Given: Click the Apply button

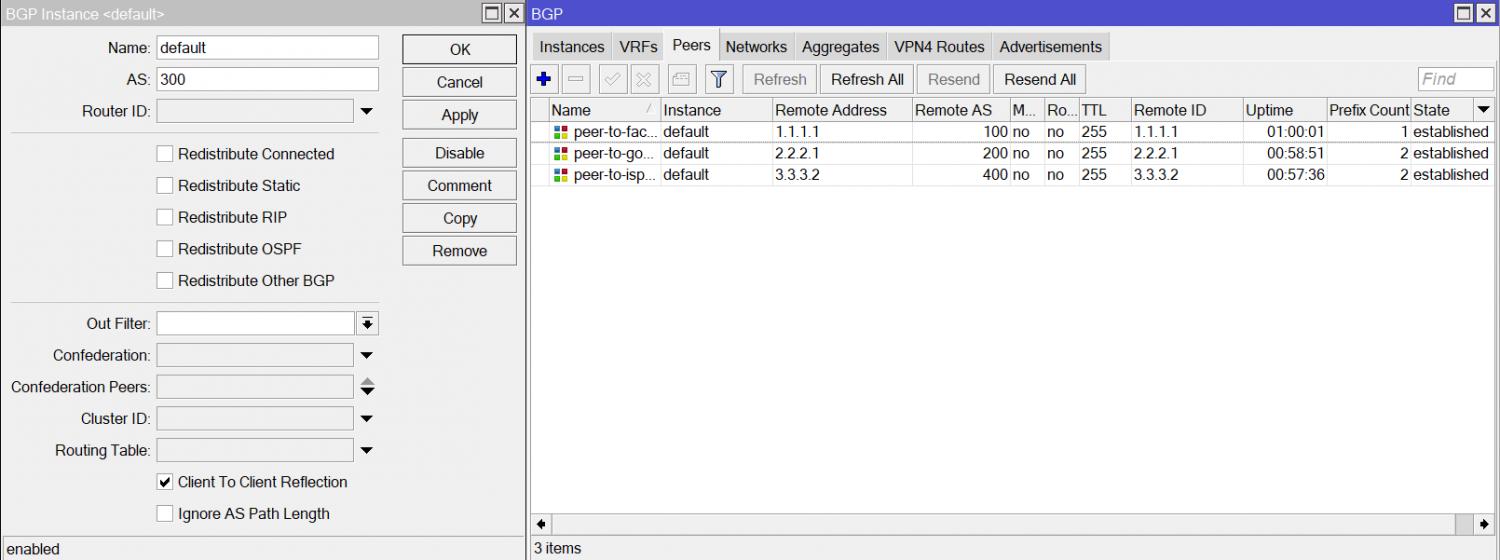Looking at the screenshot, I should [x=459, y=115].
